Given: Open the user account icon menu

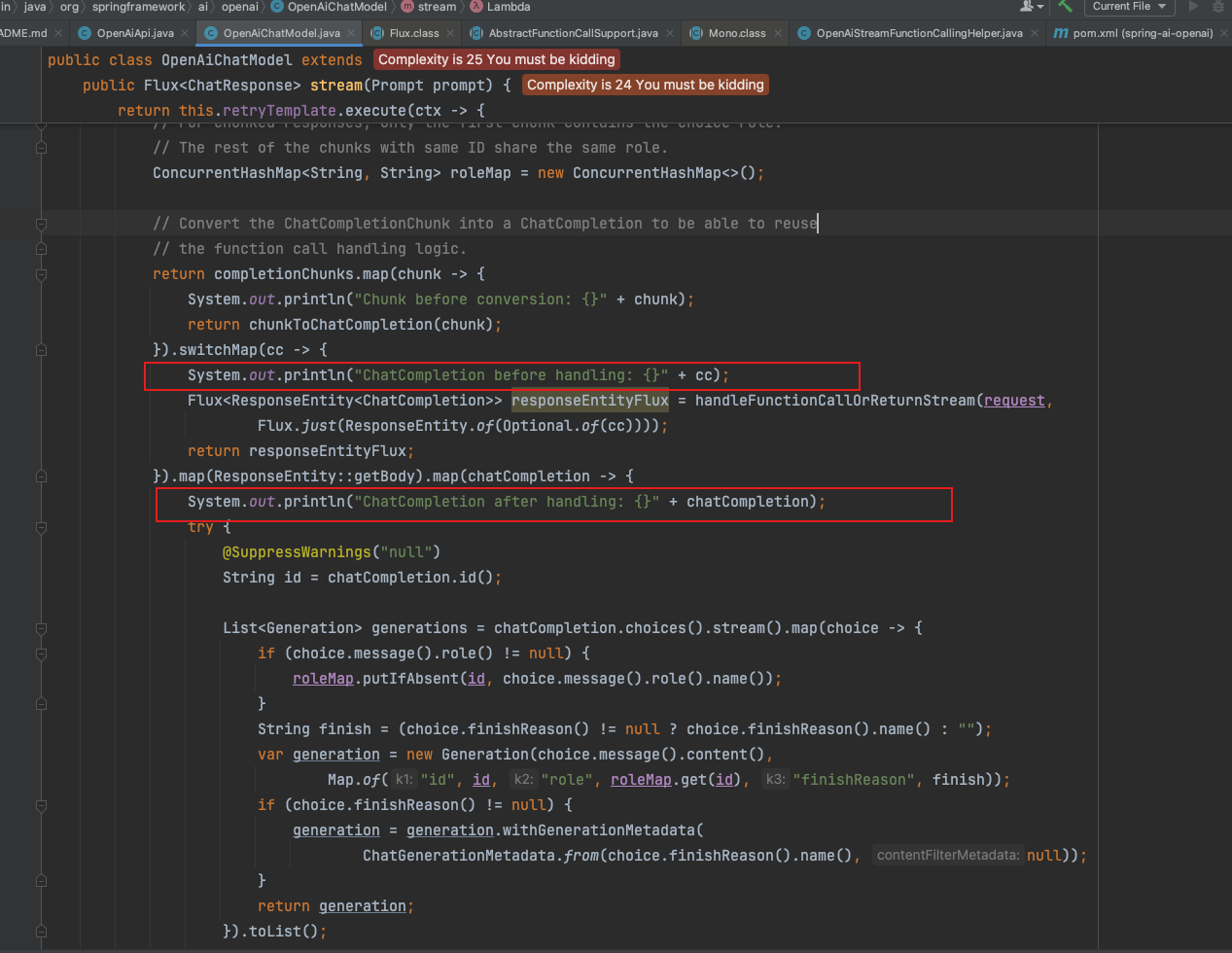Looking at the screenshot, I should (x=1030, y=6).
